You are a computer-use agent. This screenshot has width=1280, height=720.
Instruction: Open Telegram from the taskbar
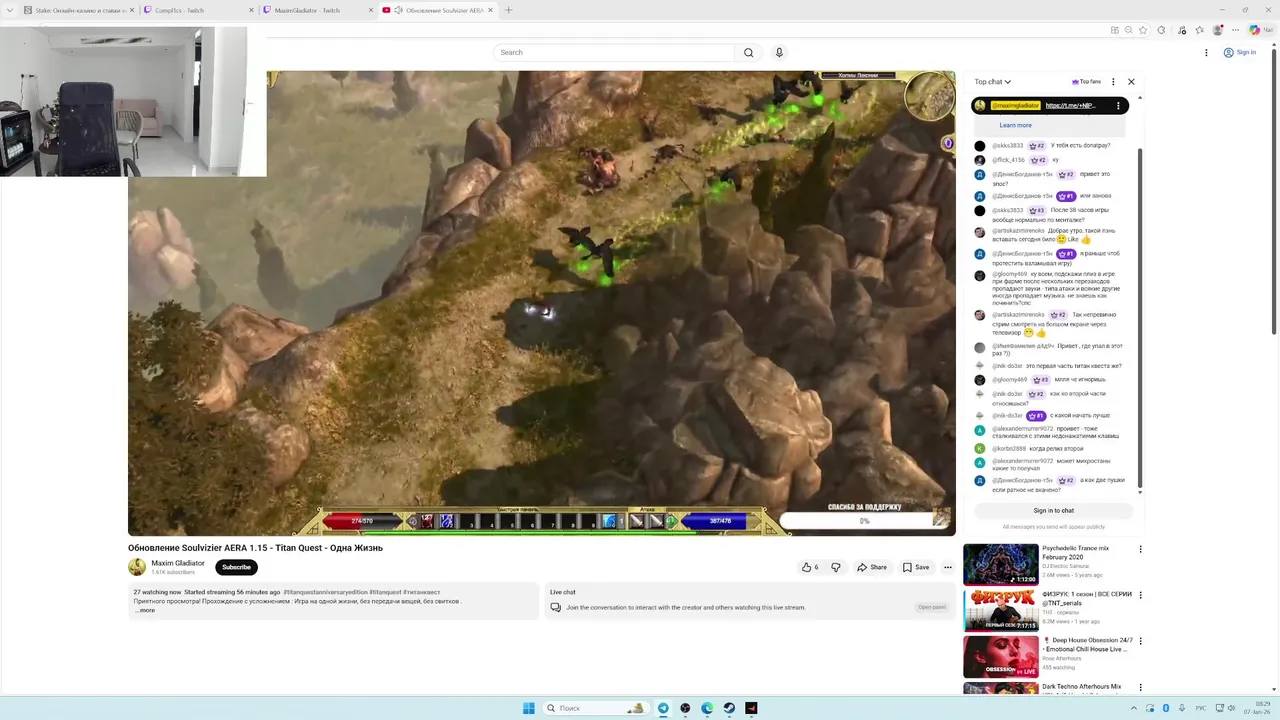(x=662, y=708)
